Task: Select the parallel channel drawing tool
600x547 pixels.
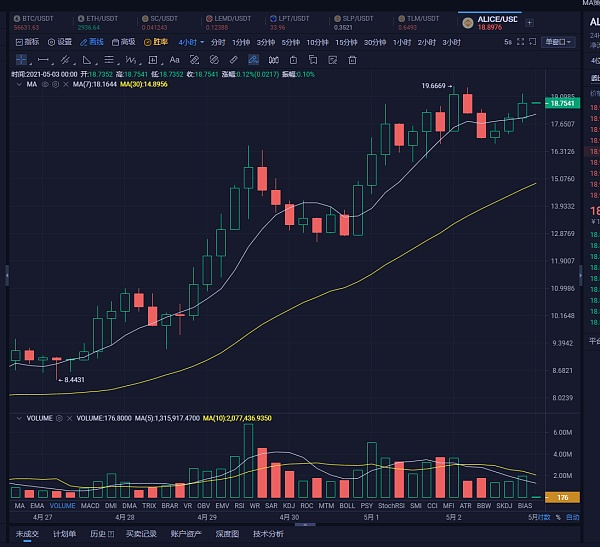Action: [x=65, y=60]
